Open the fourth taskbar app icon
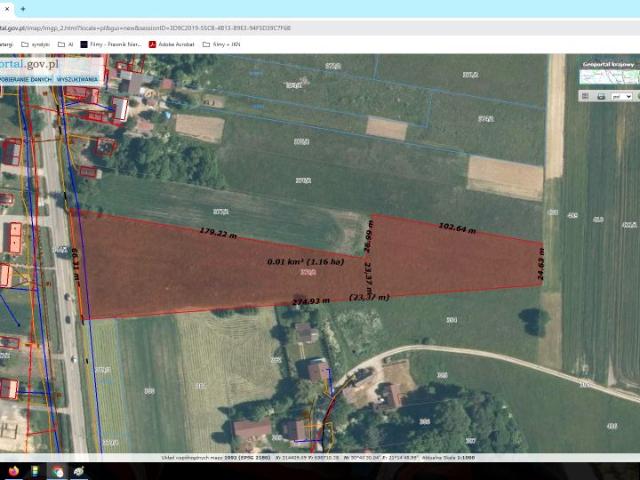 click(x=79, y=471)
